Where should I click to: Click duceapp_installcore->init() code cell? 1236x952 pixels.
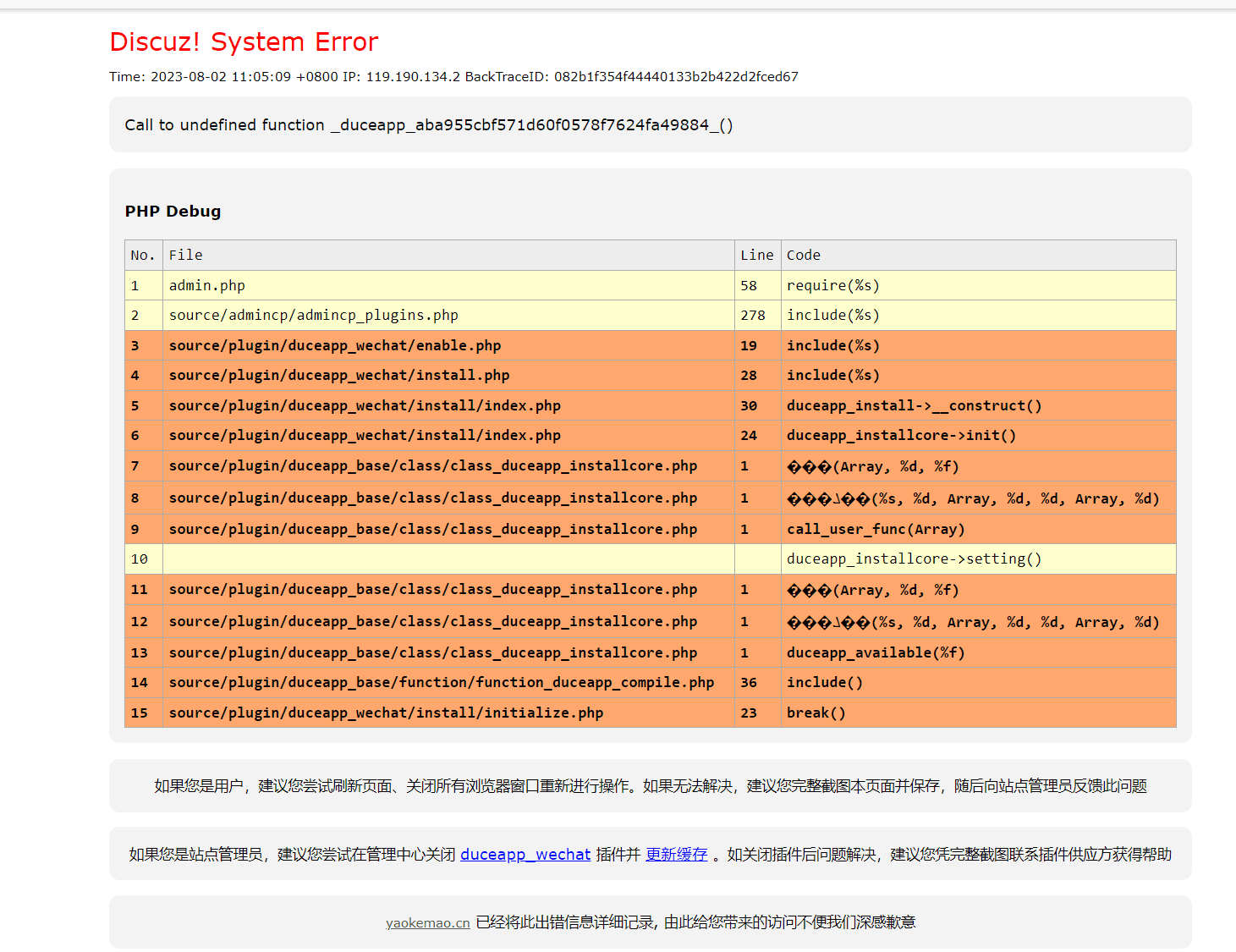click(x=978, y=435)
